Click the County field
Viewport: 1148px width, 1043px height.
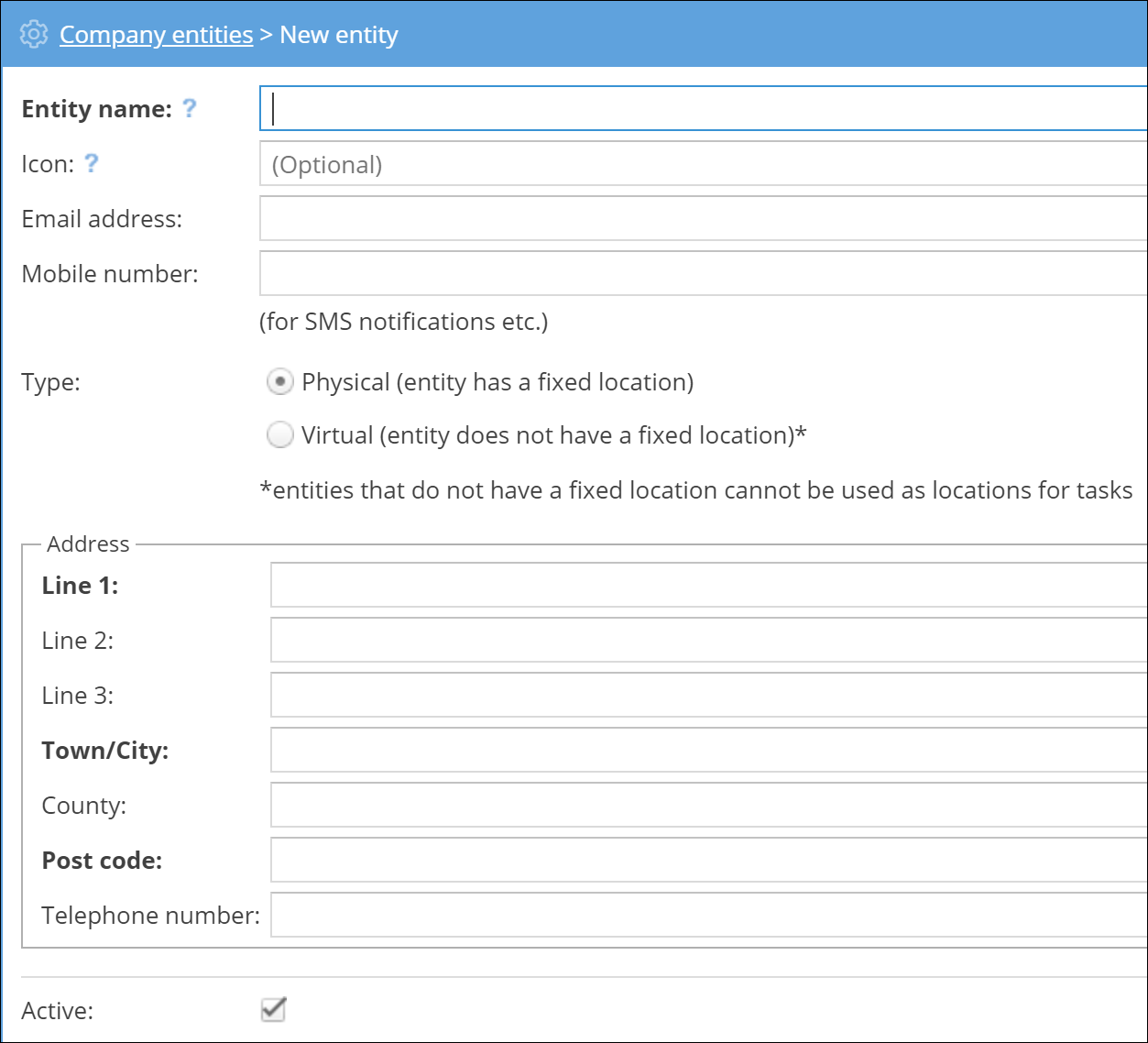709,806
